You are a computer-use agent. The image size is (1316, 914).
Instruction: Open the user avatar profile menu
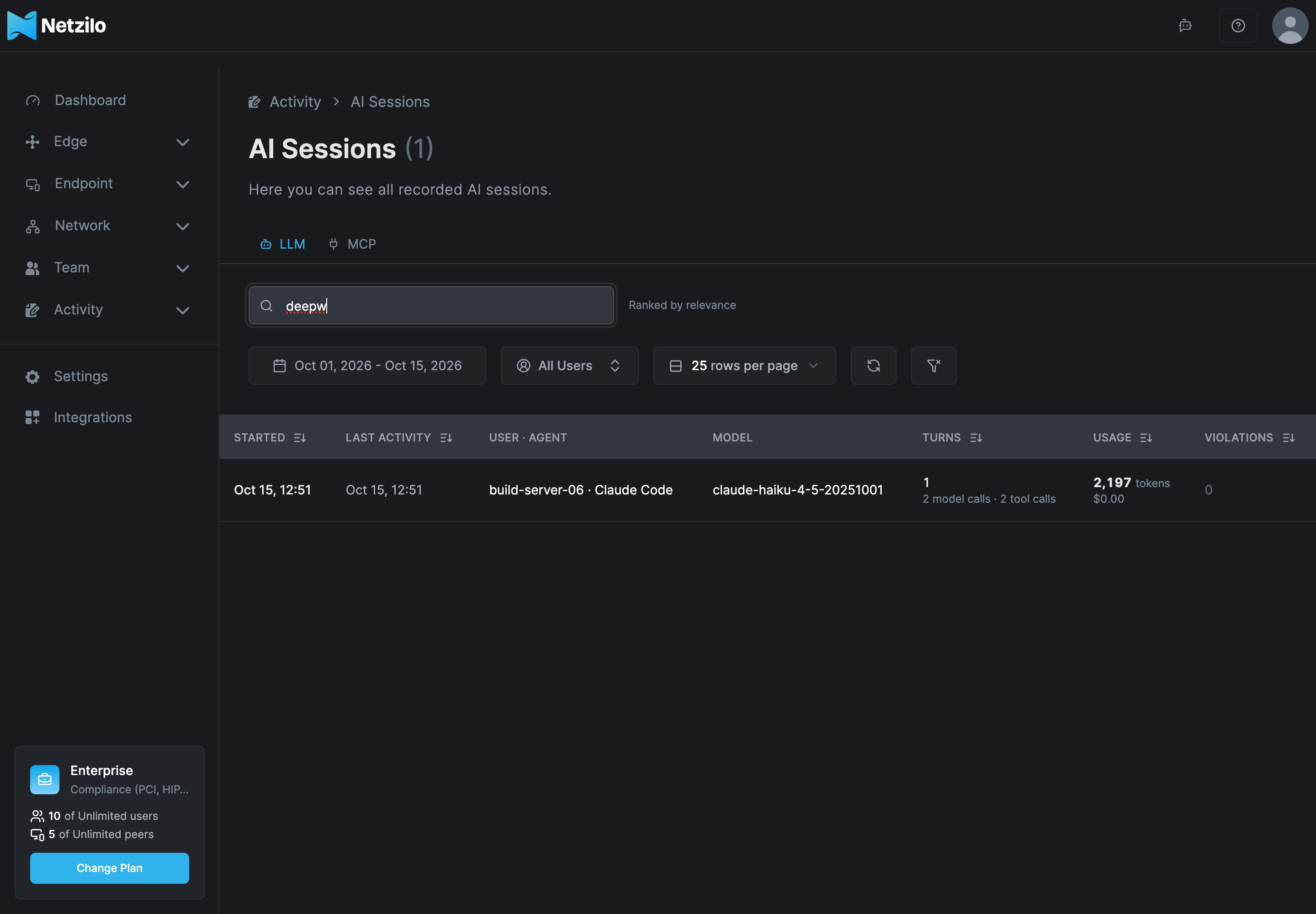click(1289, 25)
